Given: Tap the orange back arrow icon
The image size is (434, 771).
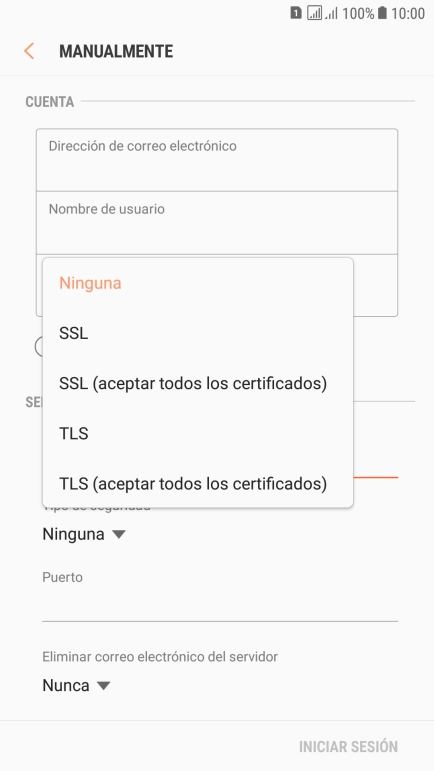Looking at the screenshot, I should click(x=29, y=51).
